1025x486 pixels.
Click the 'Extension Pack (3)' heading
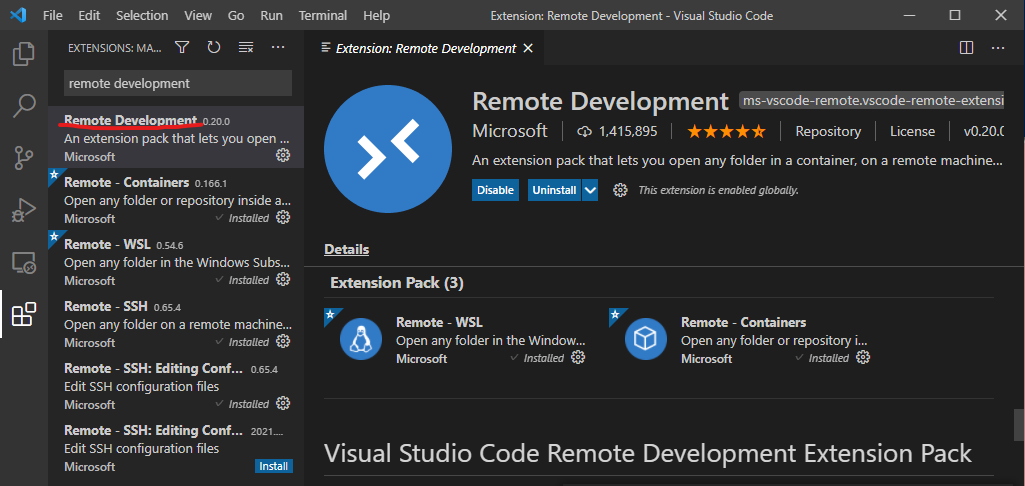[x=397, y=283]
